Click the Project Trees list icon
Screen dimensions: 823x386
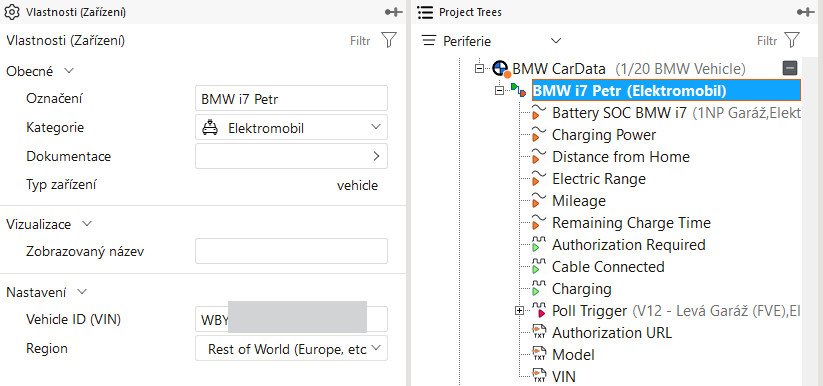click(426, 12)
